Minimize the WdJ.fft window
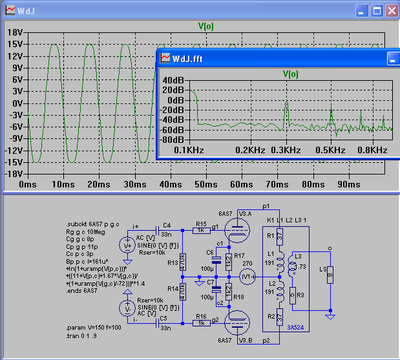Viewport: 400px width, 360px height. [393, 59]
